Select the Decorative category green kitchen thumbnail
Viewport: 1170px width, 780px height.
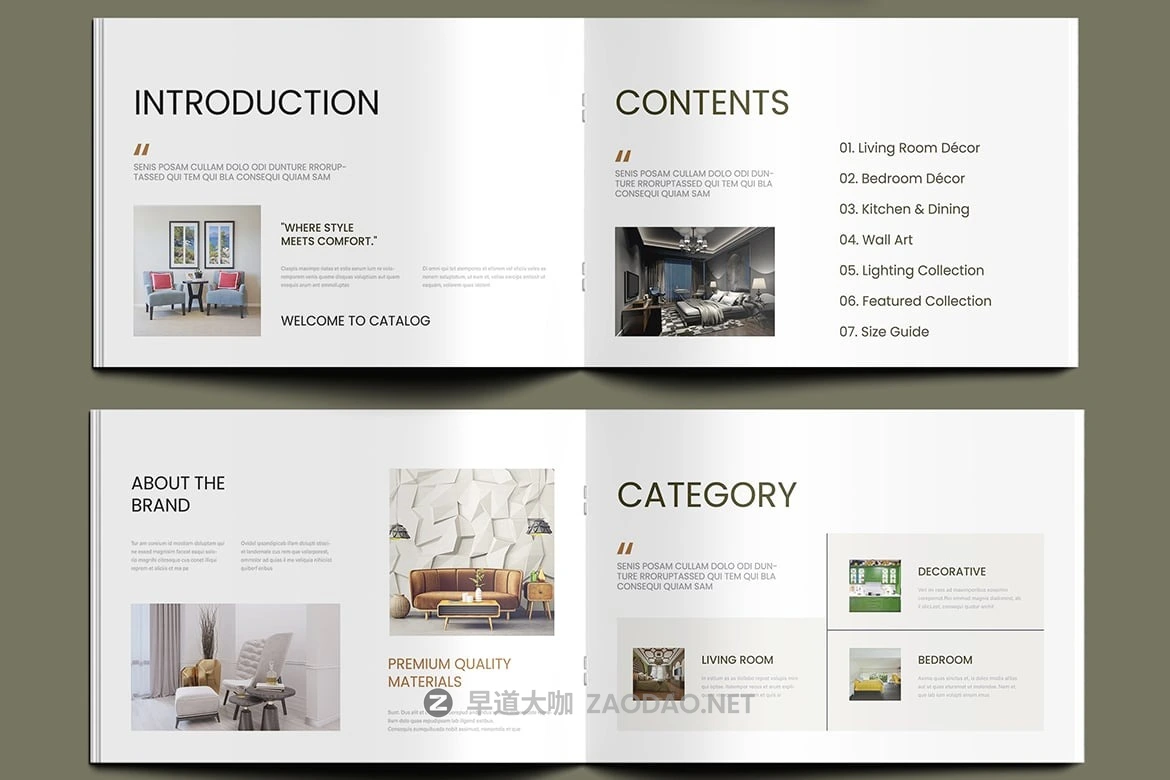click(874, 586)
